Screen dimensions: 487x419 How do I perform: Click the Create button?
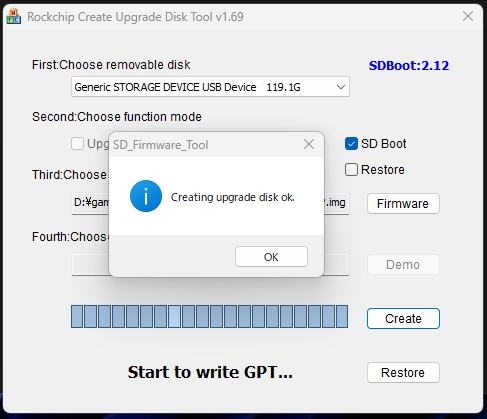403,319
